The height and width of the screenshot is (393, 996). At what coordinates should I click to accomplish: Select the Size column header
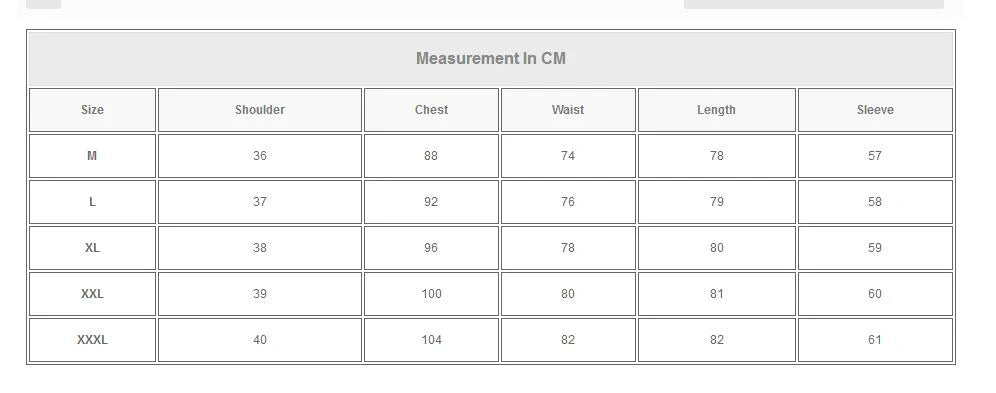[x=92, y=110]
